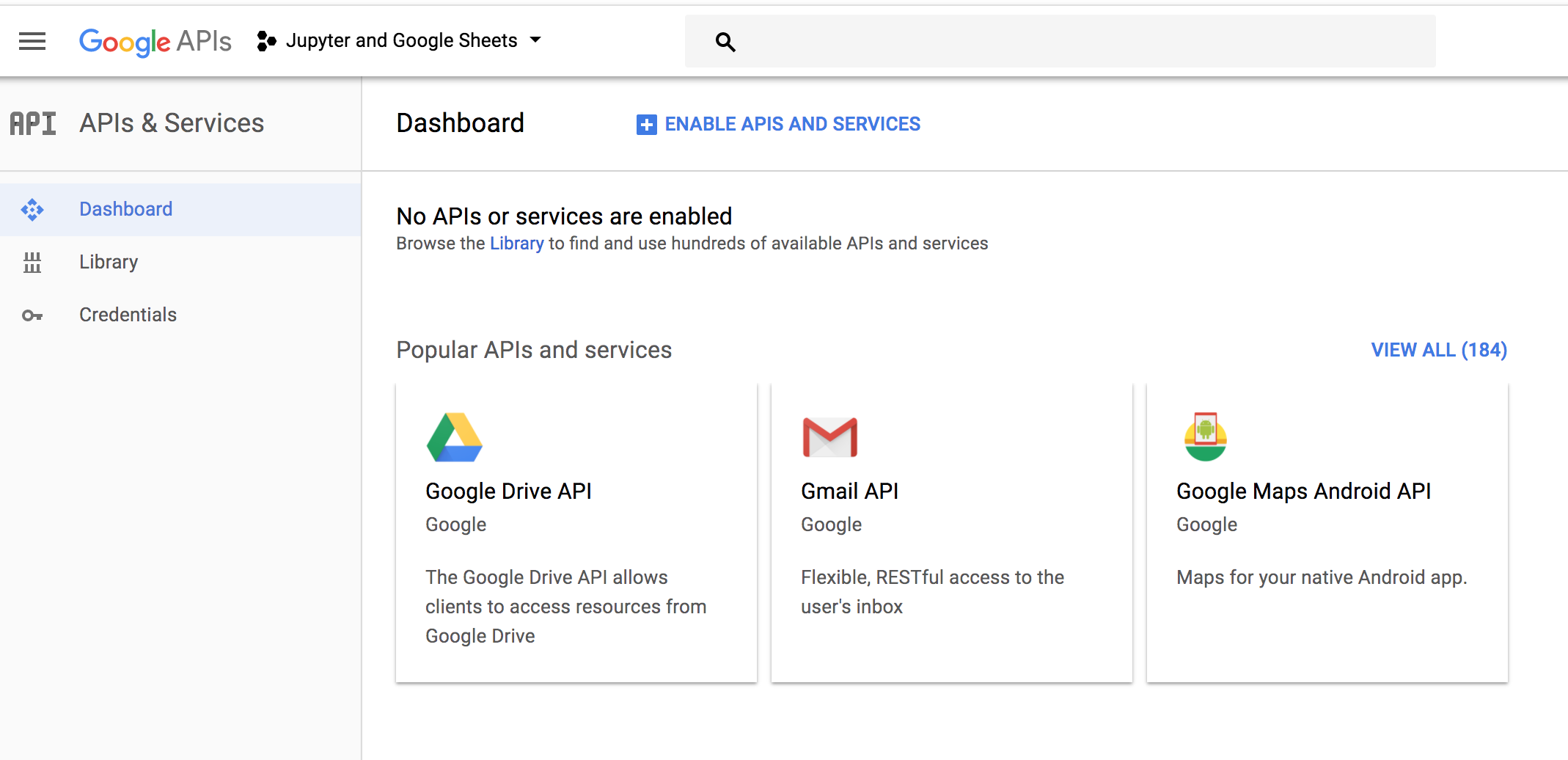Click 'Maps for your native Android app.' text
The image size is (1568, 760).
(1322, 577)
